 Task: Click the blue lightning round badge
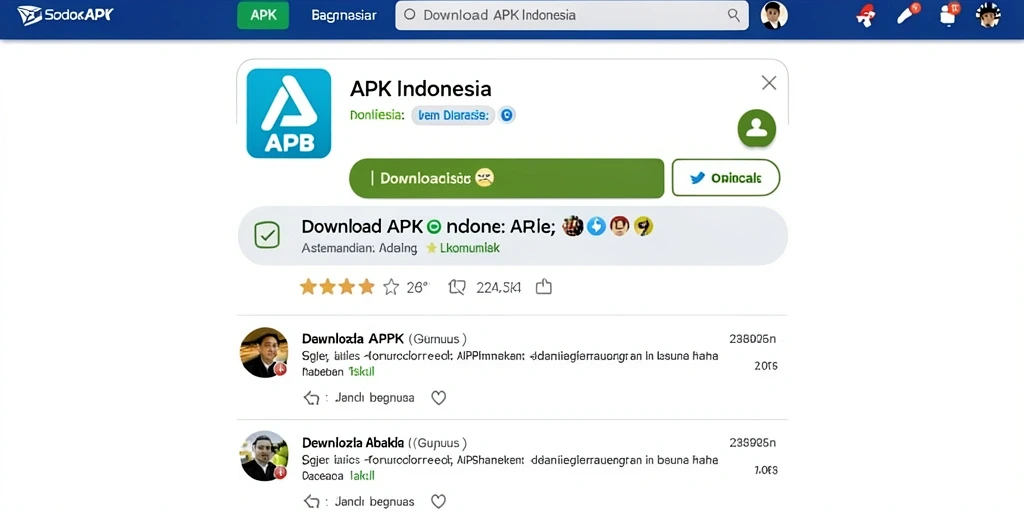[596, 226]
